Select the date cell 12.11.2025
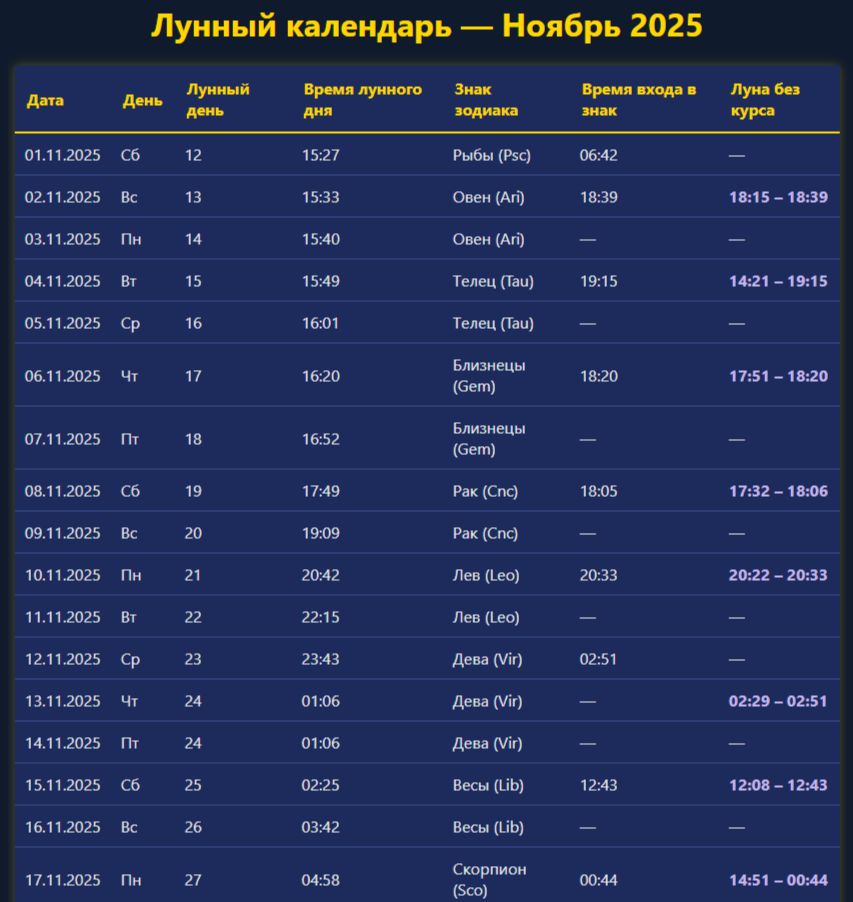Image resolution: width=853 pixels, height=902 pixels. pyautogui.click(x=63, y=659)
